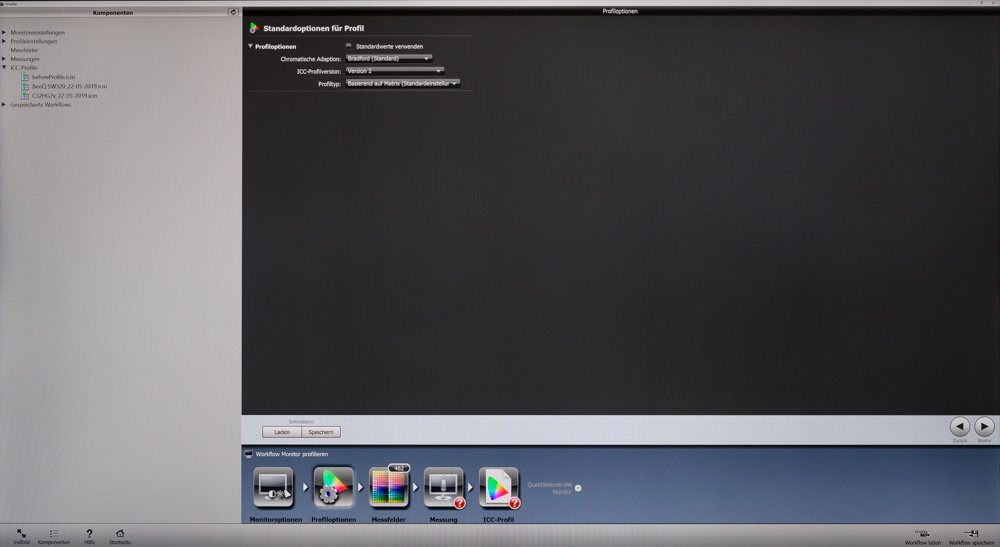The image size is (1000, 547).
Task: Click the Workflow speichern icon
Action: click(970, 534)
